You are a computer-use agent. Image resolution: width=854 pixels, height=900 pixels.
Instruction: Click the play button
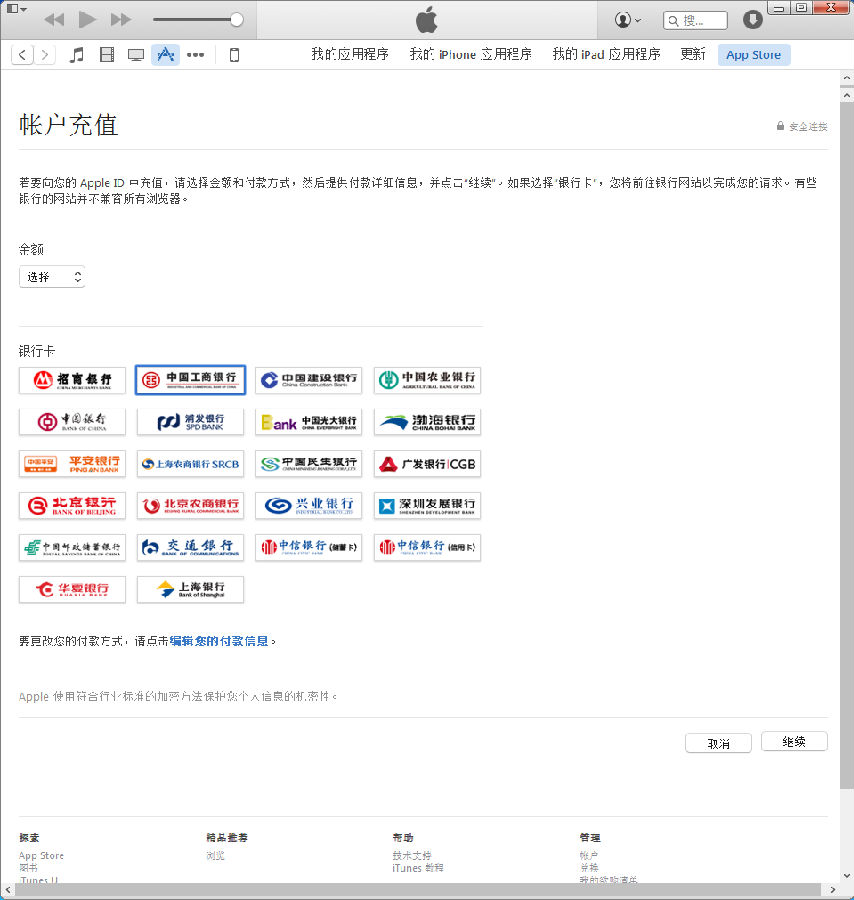coord(87,20)
